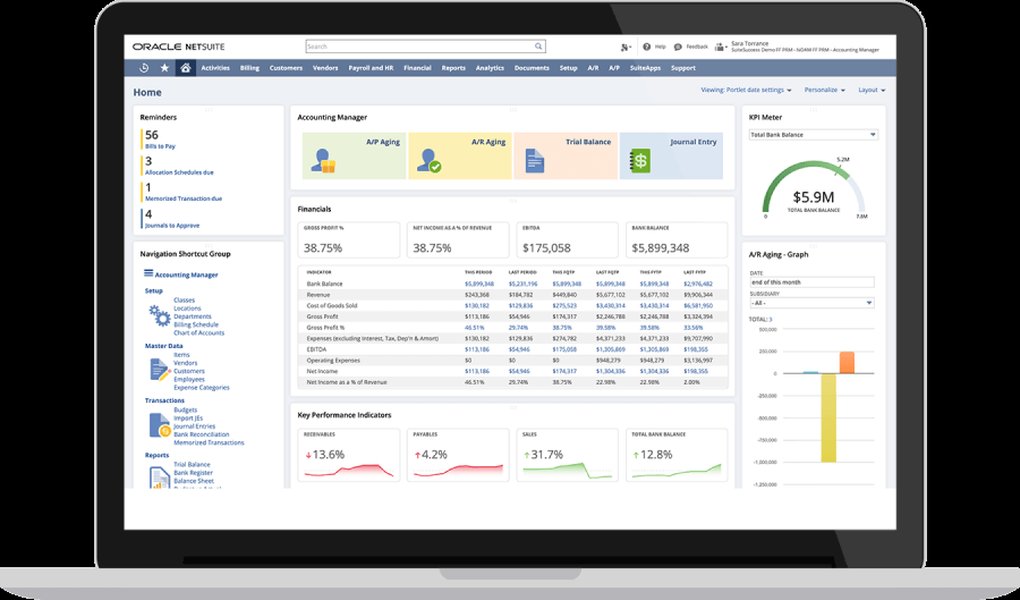Image resolution: width=1020 pixels, height=600 pixels.
Task: Open the A/R Aging tile icon
Action: pos(429,160)
